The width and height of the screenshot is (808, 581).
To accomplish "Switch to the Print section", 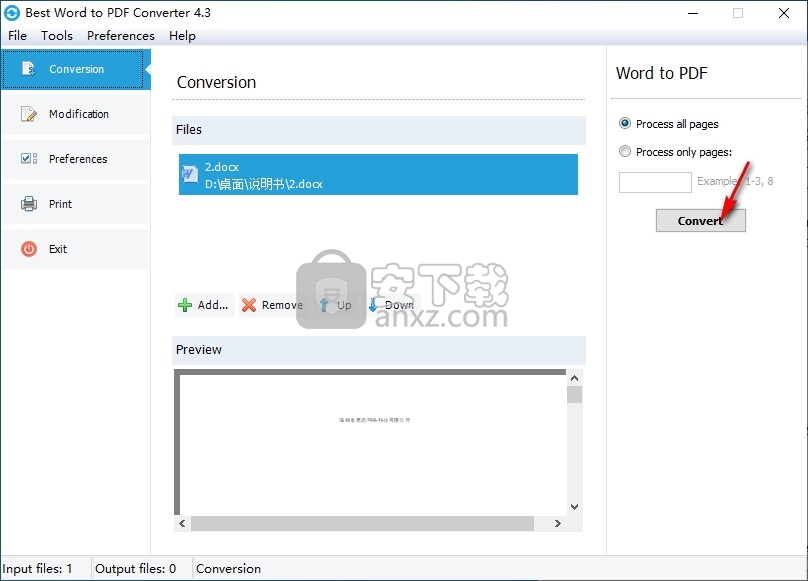I will pos(76,204).
